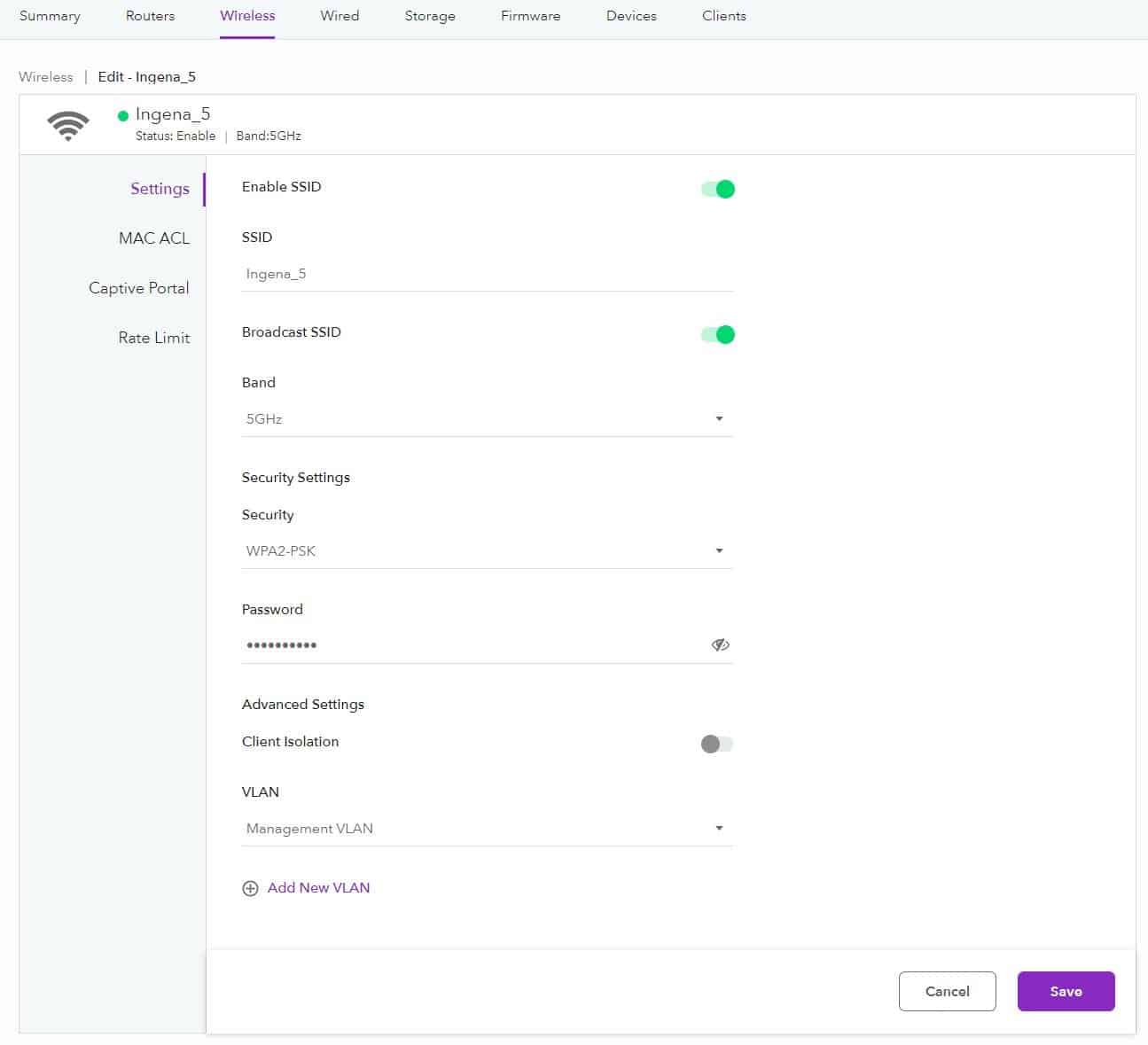Click the Status: Enable text

click(176, 136)
